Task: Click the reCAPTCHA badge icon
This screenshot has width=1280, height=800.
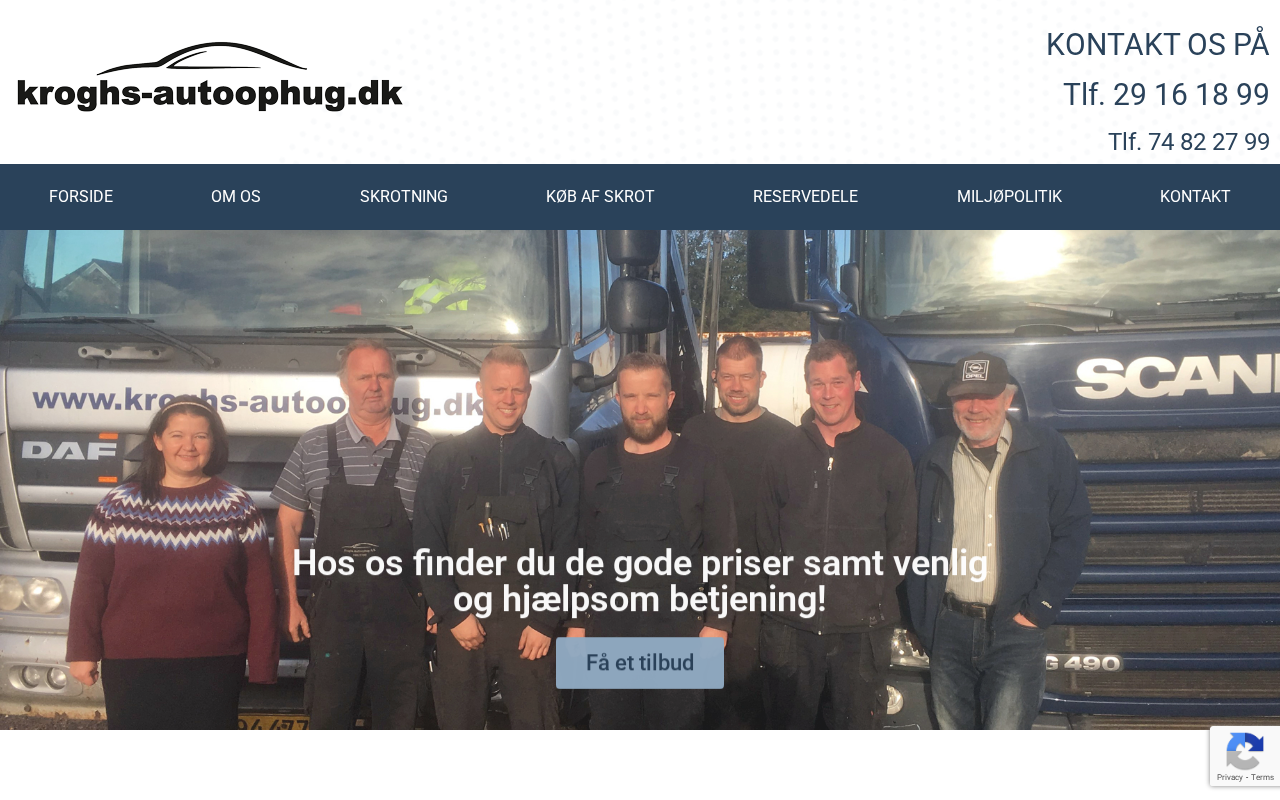Action: (x=1244, y=751)
